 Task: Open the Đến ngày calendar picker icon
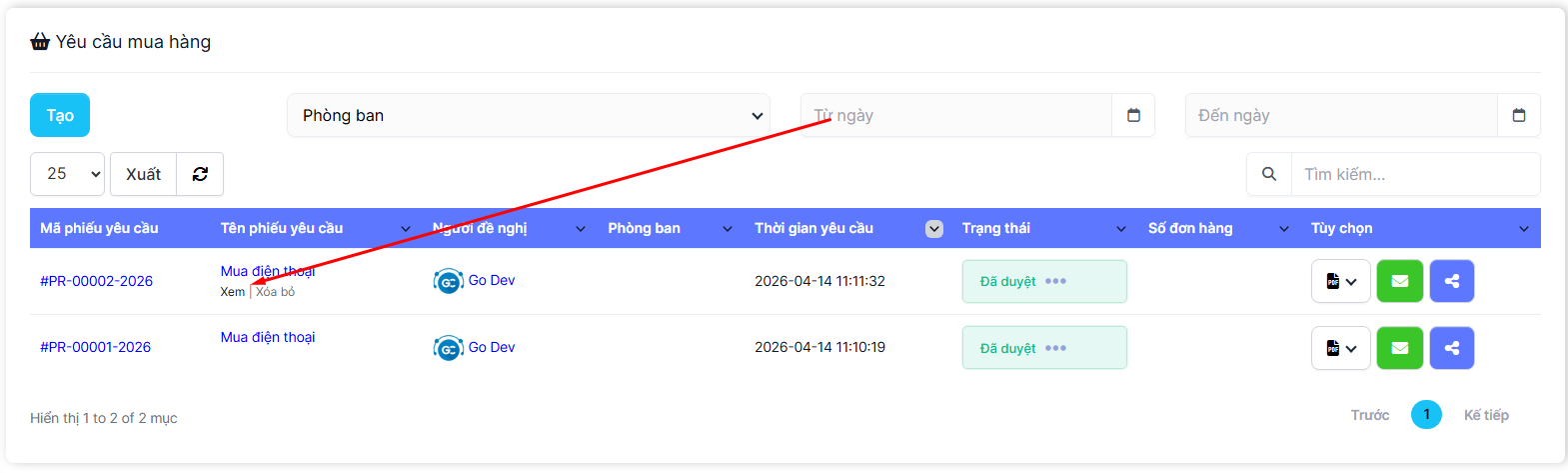pos(1518,115)
